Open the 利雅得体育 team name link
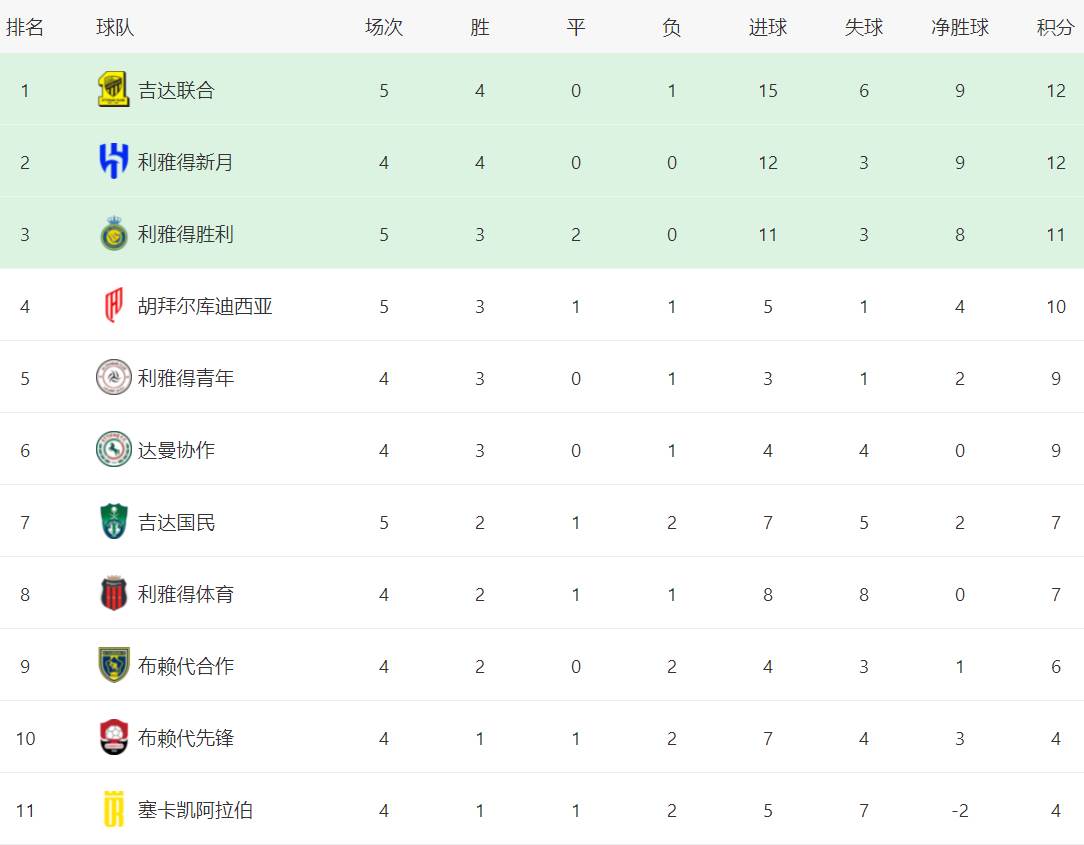Viewport: 1084px width, 845px height. click(x=186, y=594)
